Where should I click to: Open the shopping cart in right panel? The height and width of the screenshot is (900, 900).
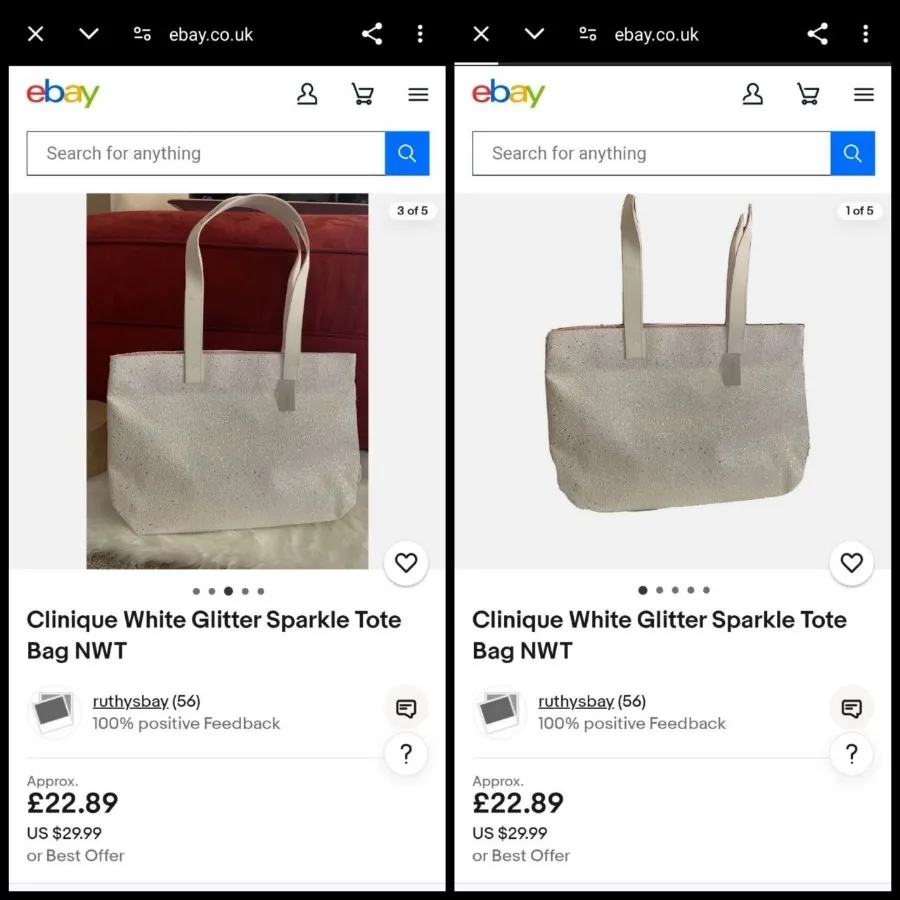pyautogui.click(x=808, y=95)
